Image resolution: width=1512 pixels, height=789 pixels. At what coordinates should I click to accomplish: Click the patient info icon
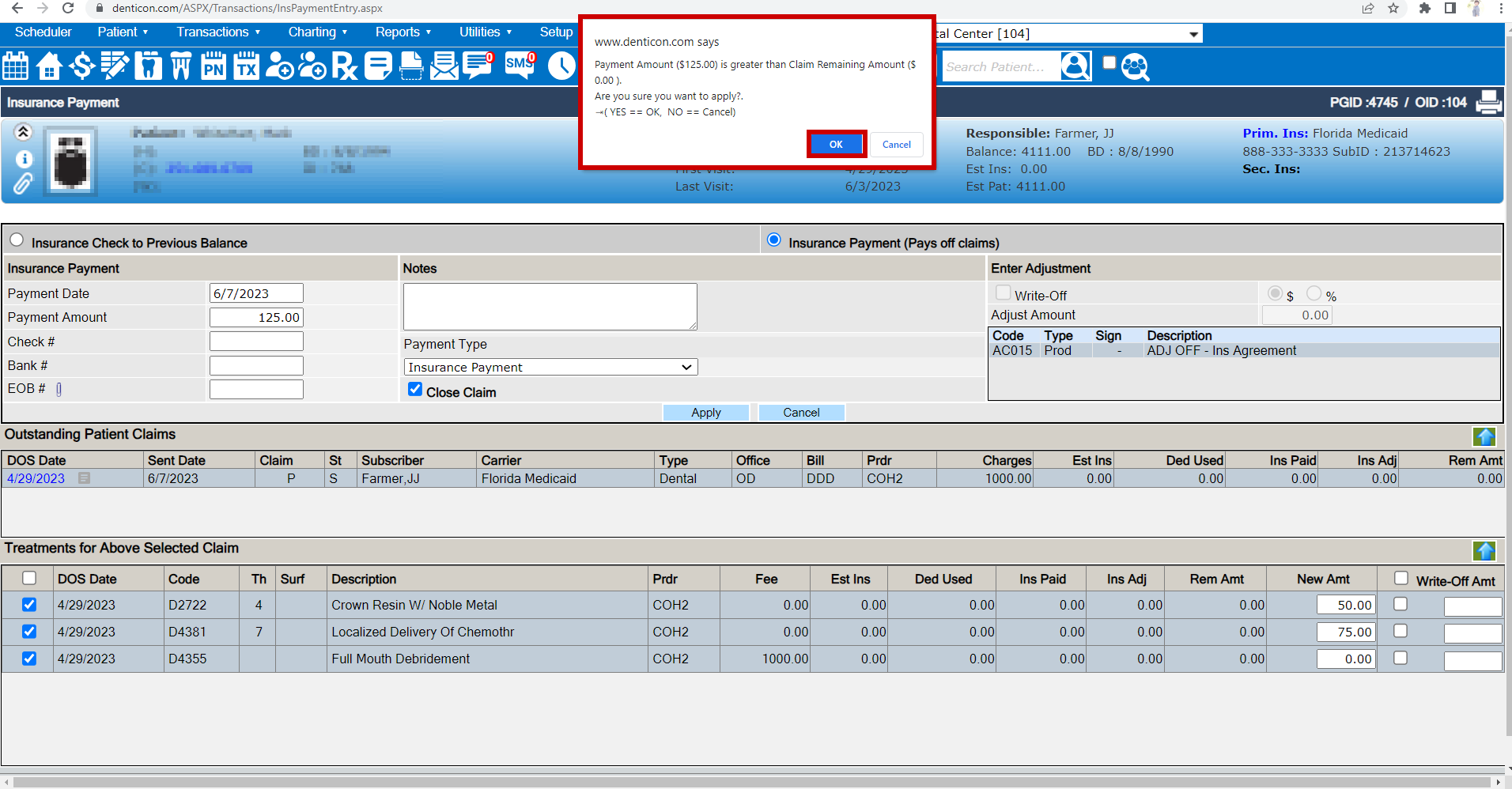pos(24,159)
